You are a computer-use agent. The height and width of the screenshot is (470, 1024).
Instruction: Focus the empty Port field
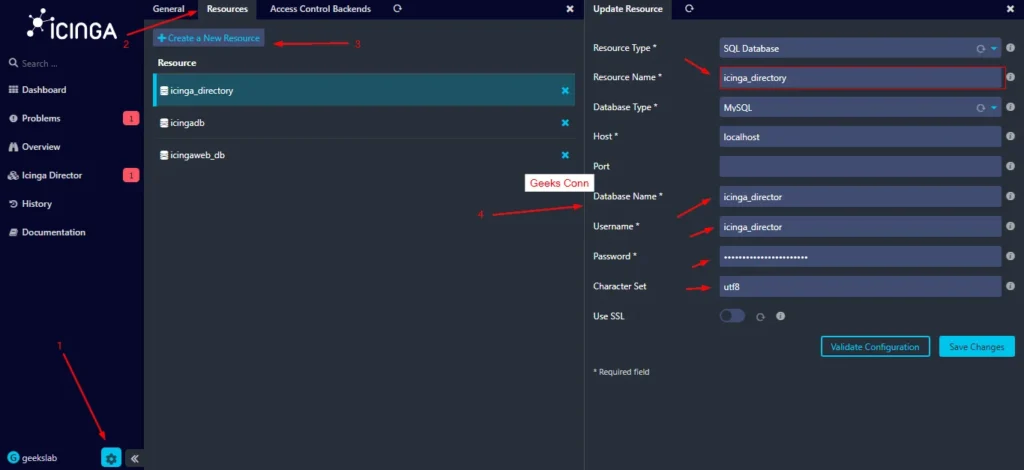861,166
